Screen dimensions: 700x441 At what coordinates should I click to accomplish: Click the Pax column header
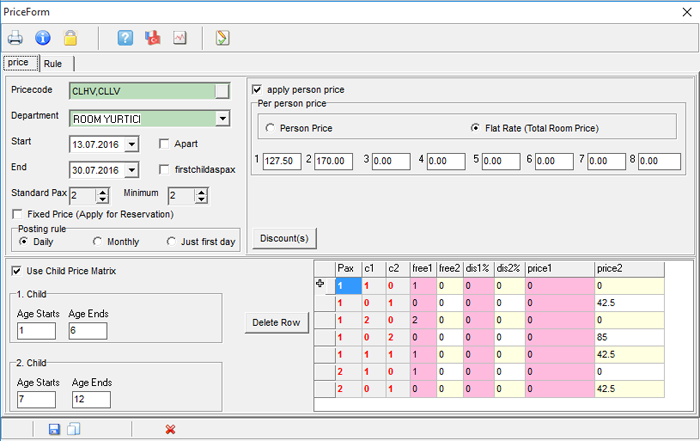coord(348,269)
